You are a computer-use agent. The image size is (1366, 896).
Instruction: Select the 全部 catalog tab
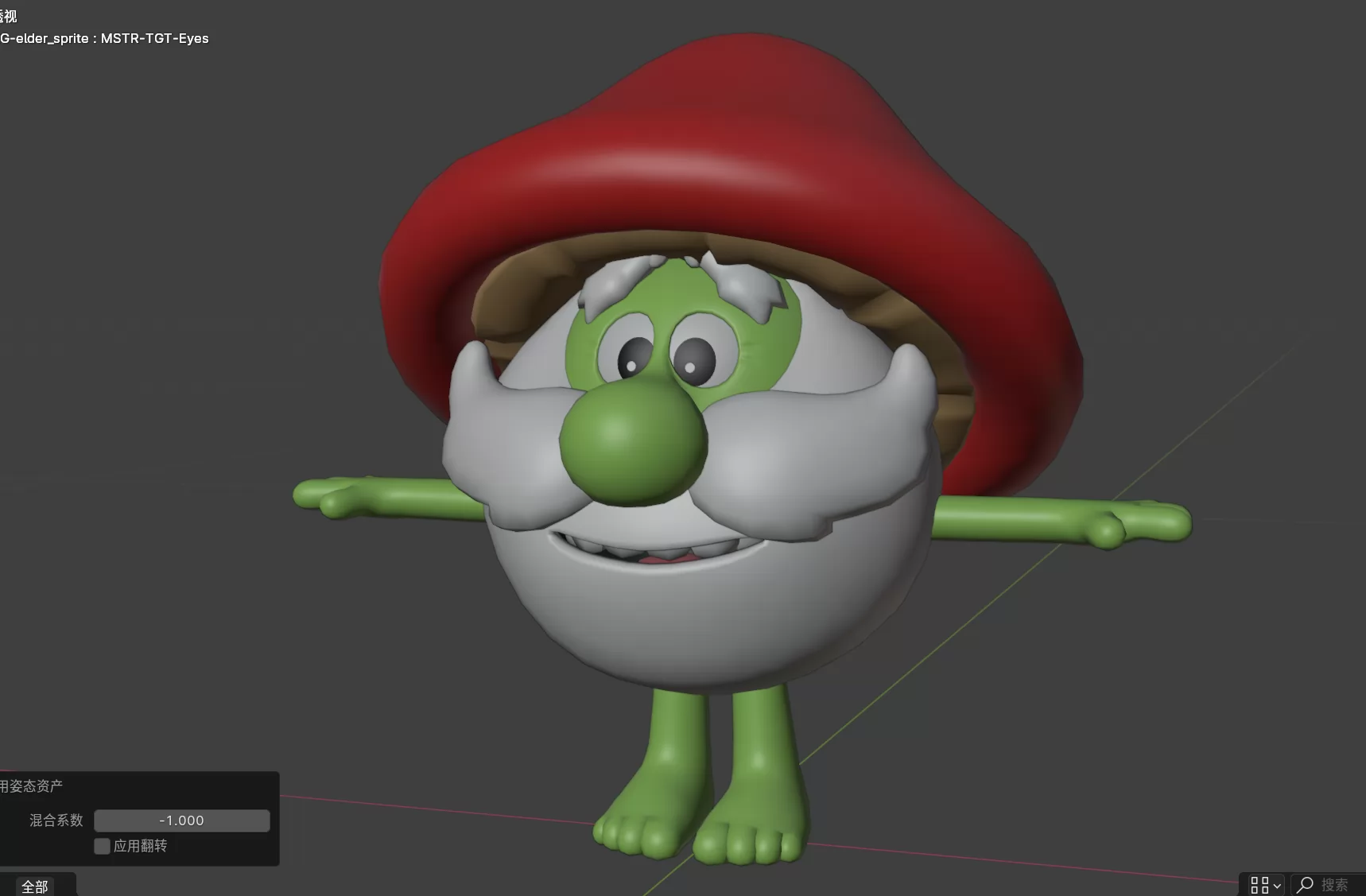[x=35, y=886]
